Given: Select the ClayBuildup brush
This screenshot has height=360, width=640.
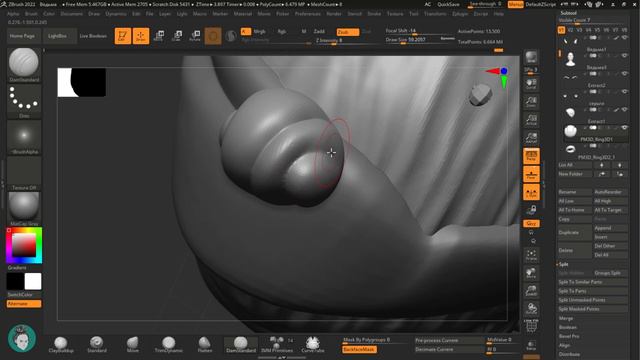Looking at the screenshot, I should [61, 344].
